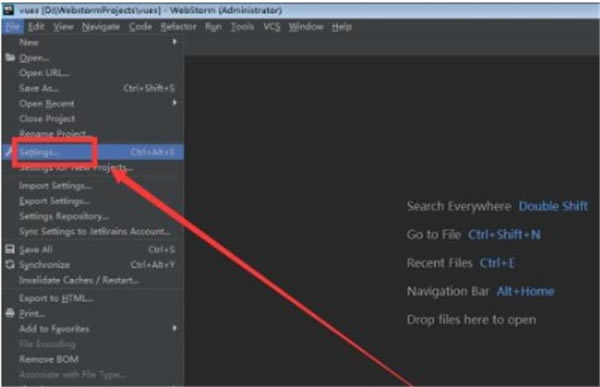Image resolution: width=600 pixels, height=387 pixels.
Task: Open the Tools menu
Action: pos(242,27)
